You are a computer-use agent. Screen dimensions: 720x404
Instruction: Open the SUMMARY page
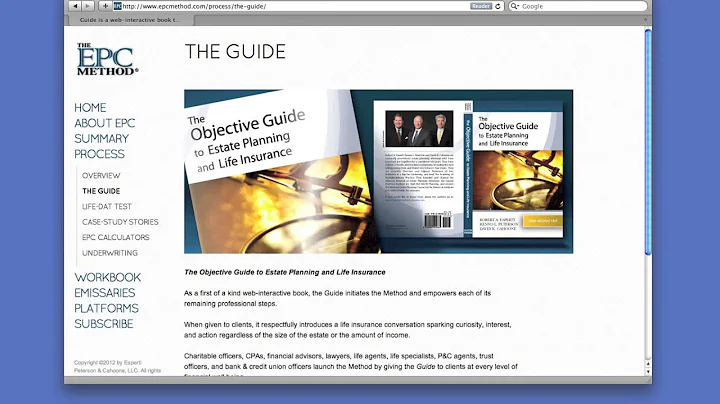coord(101,139)
